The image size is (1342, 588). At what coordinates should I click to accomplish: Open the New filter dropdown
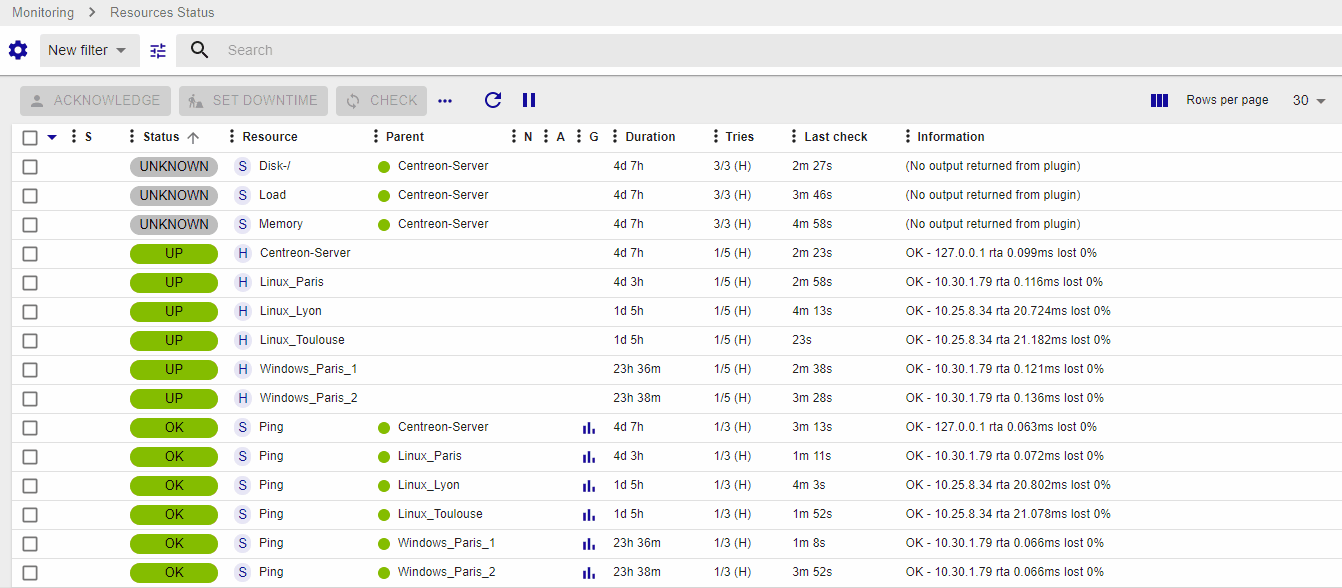click(x=87, y=50)
